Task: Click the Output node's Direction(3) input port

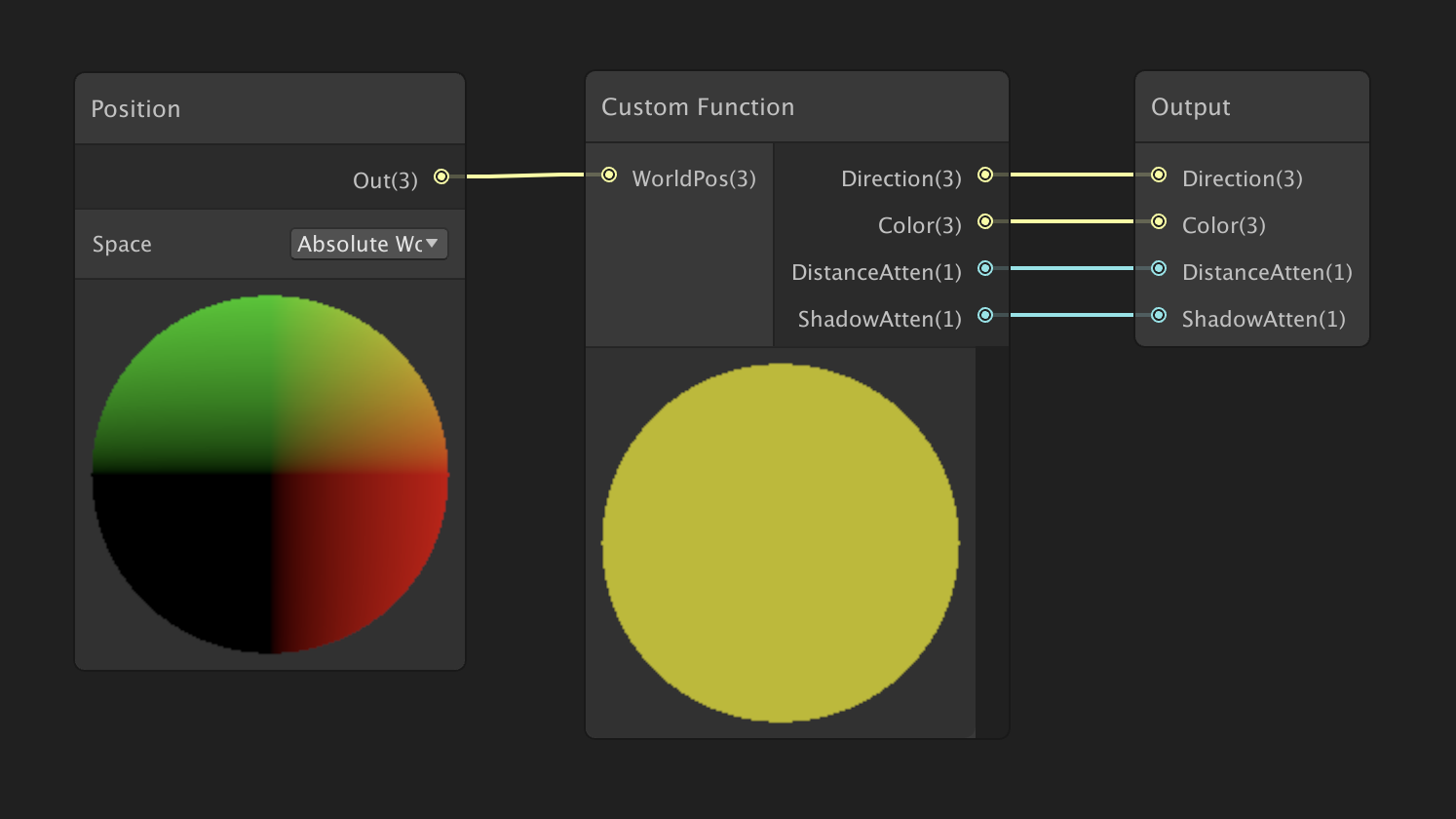Action: click(x=1159, y=175)
